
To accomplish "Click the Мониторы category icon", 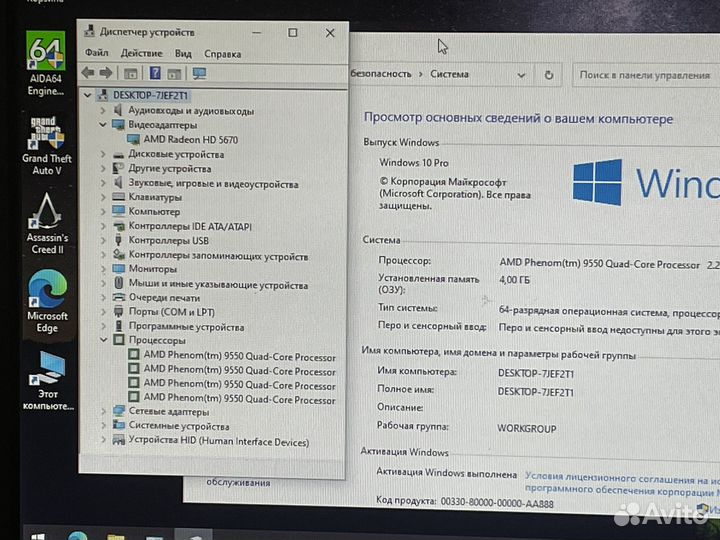I will coord(118,268).
